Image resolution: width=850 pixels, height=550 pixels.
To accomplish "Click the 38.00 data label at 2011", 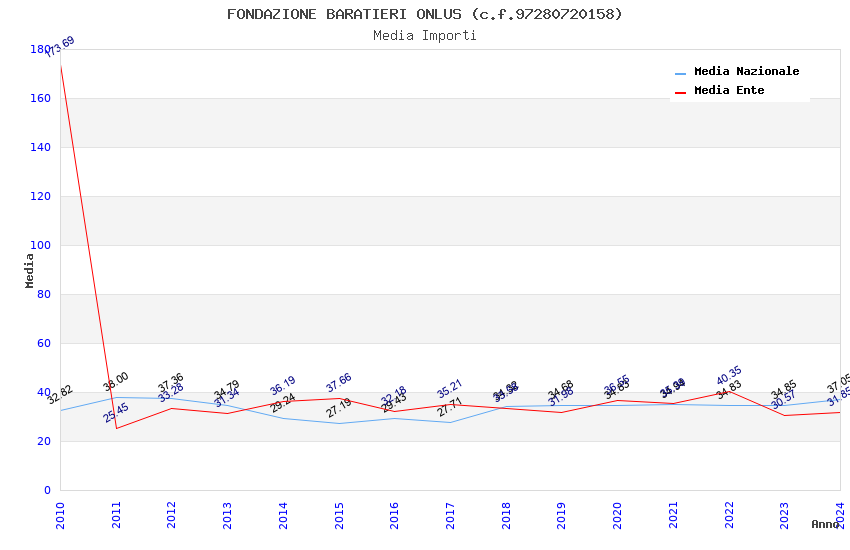I will 115,381.
